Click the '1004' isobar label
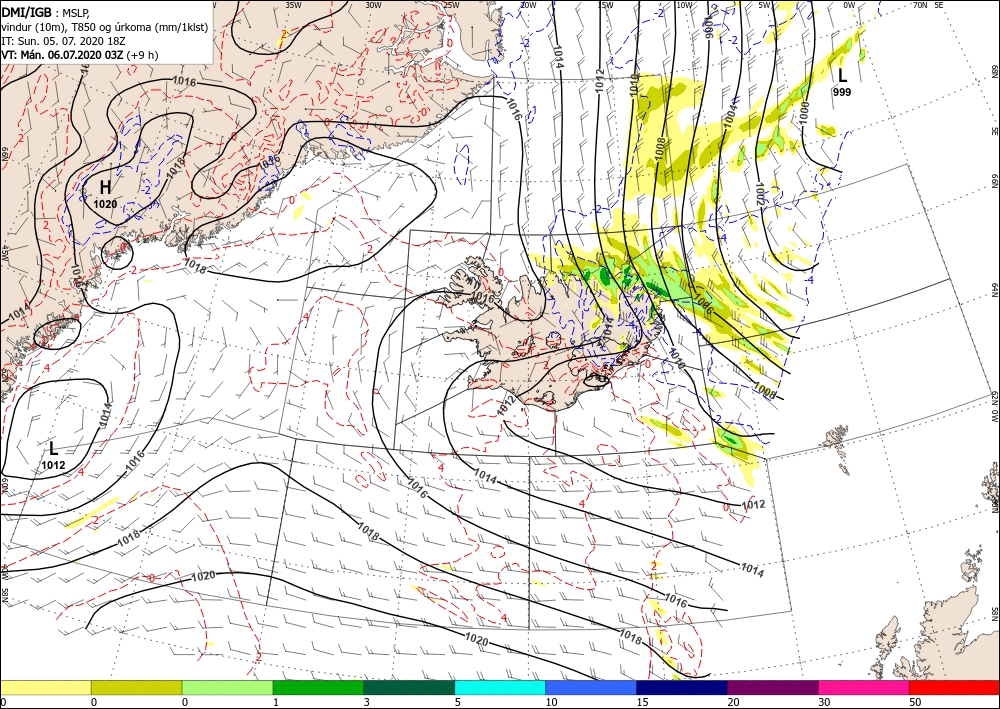 pos(731,116)
